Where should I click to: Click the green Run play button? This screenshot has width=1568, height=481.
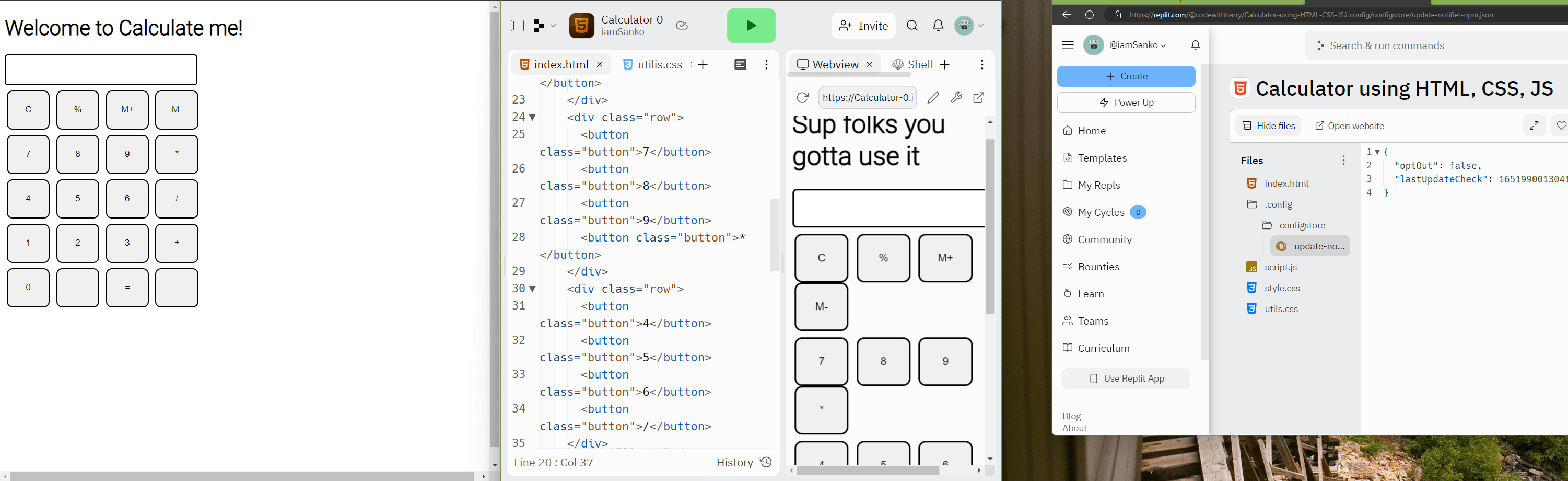(x=751, y=26)
